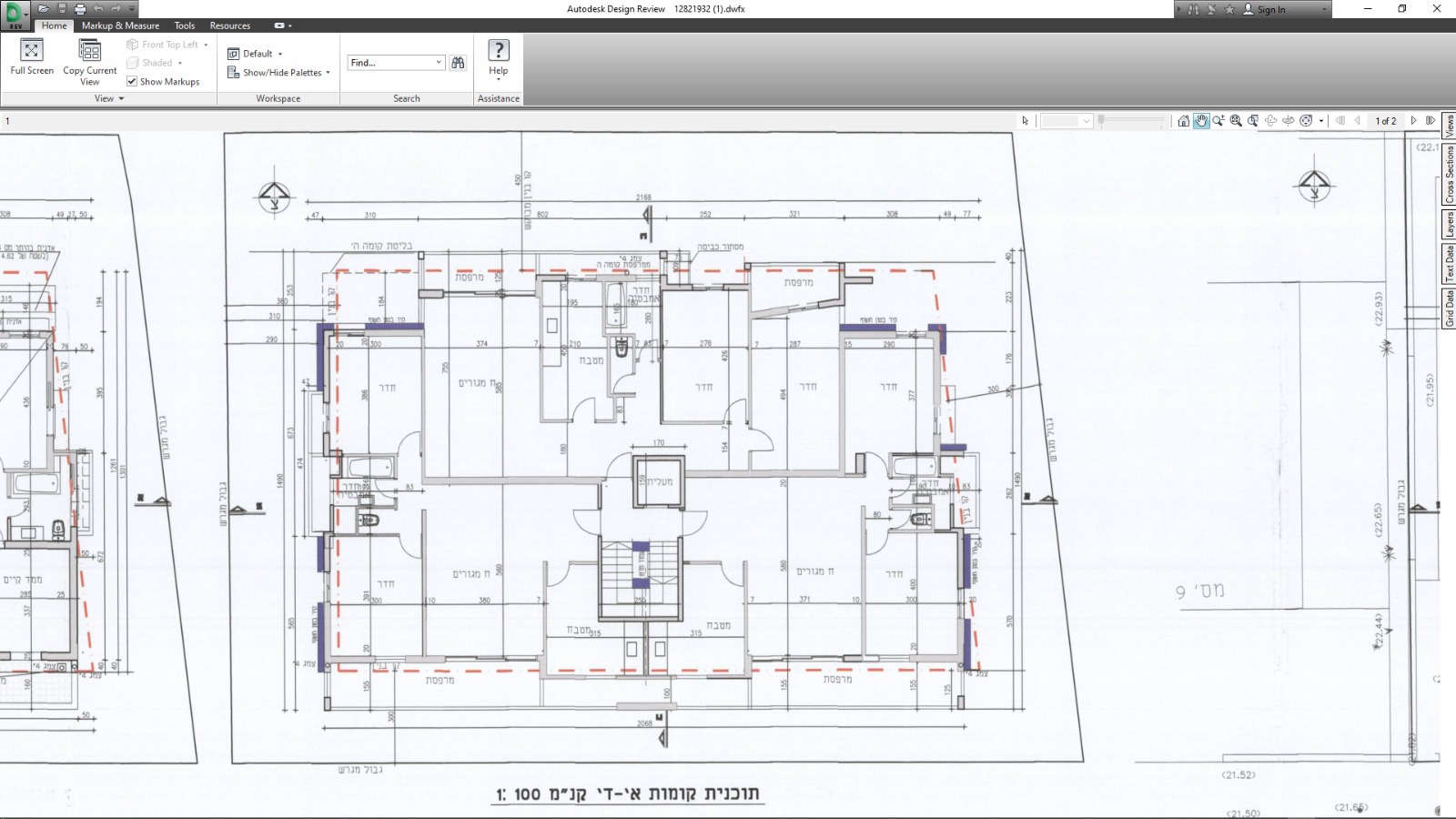
Task: Open the Cross Sections side palette tab
Action: point(1449,174)
